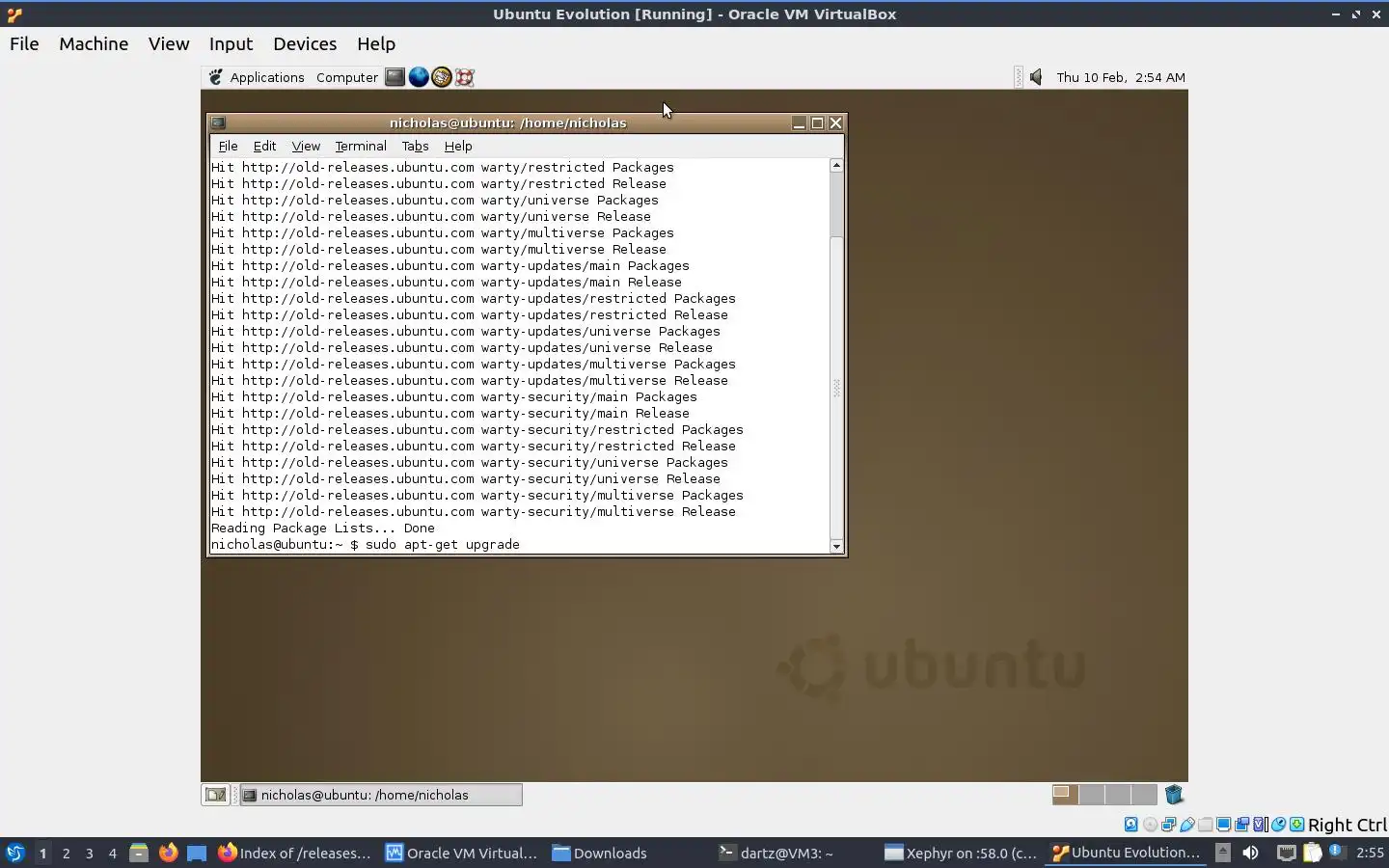Open the GNOME foot Applications icon
The height and width of the screenshot is (868, 1389).
tap(216, 77)
